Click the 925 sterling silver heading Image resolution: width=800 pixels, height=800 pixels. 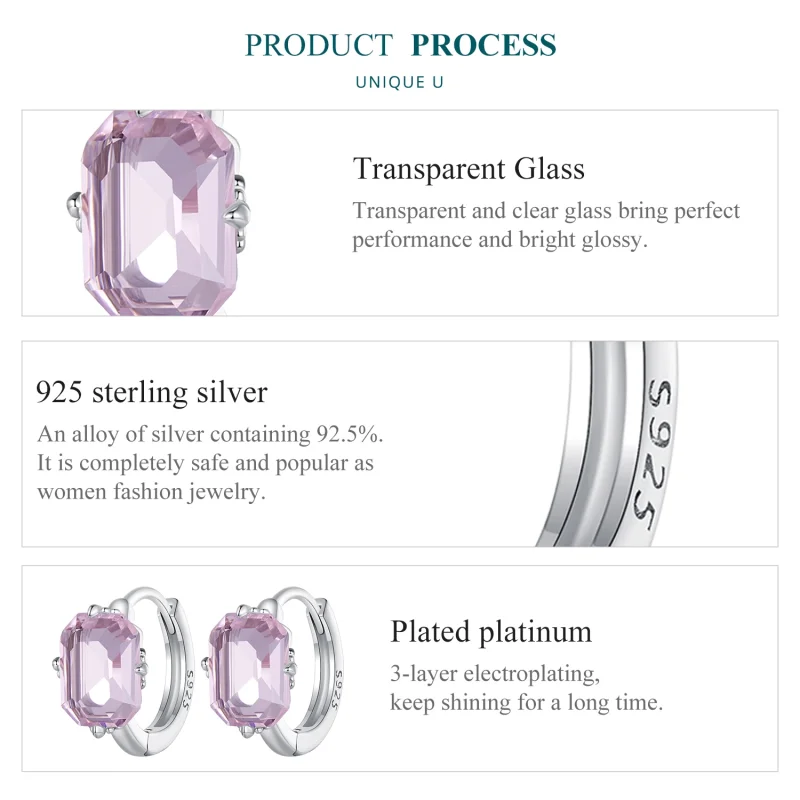click(x=151, y=391)
